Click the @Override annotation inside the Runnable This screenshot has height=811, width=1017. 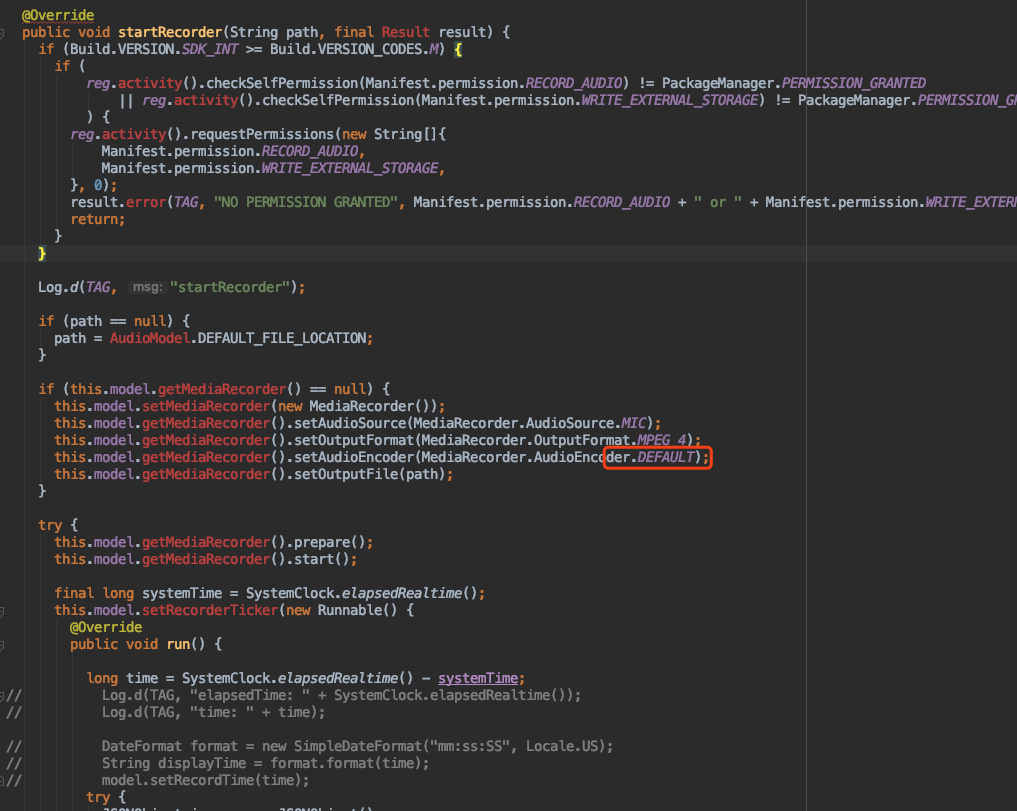(x=106, y=626)
